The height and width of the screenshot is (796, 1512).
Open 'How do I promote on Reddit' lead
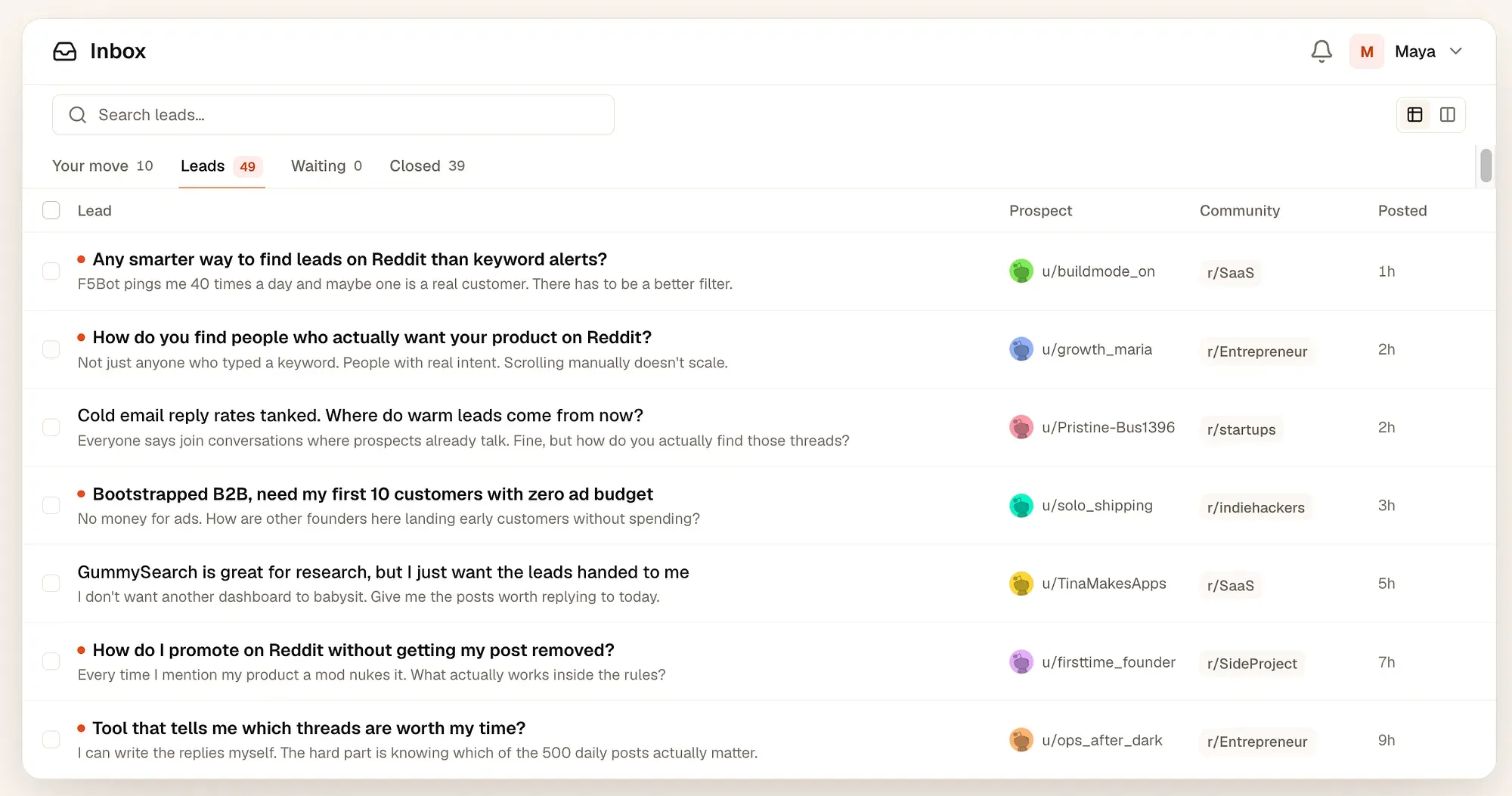point(354,650)
